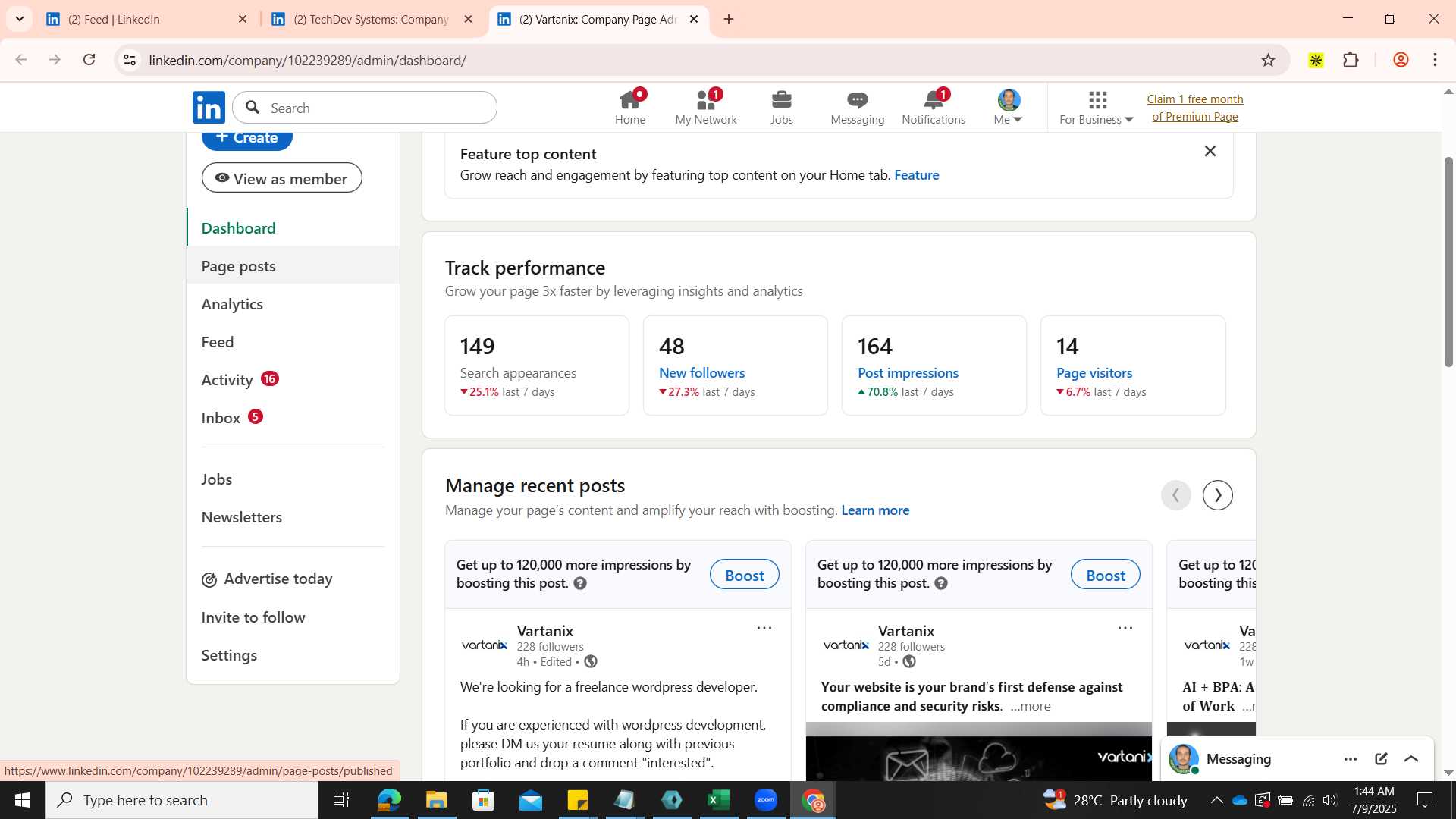
Task: Open the Messaging nav icon
Action: coord(858,108)
